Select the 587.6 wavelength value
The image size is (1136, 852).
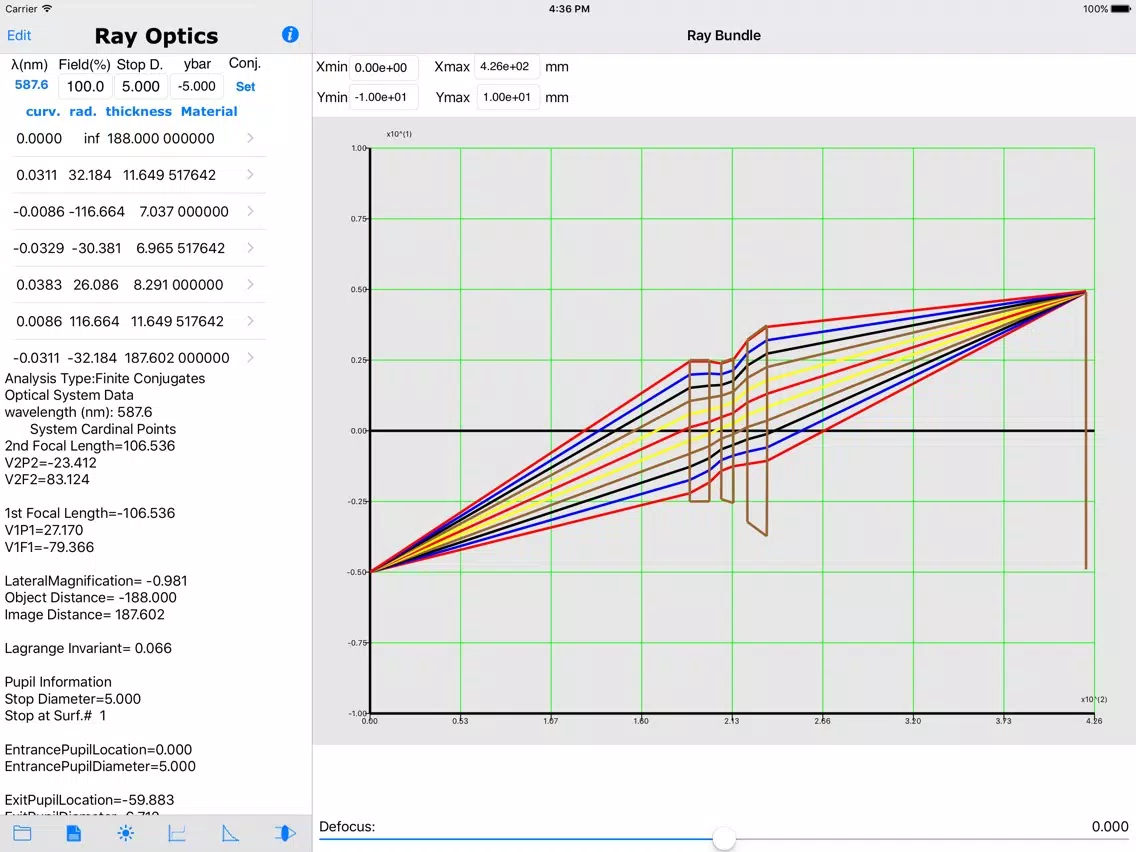[31, 85]
